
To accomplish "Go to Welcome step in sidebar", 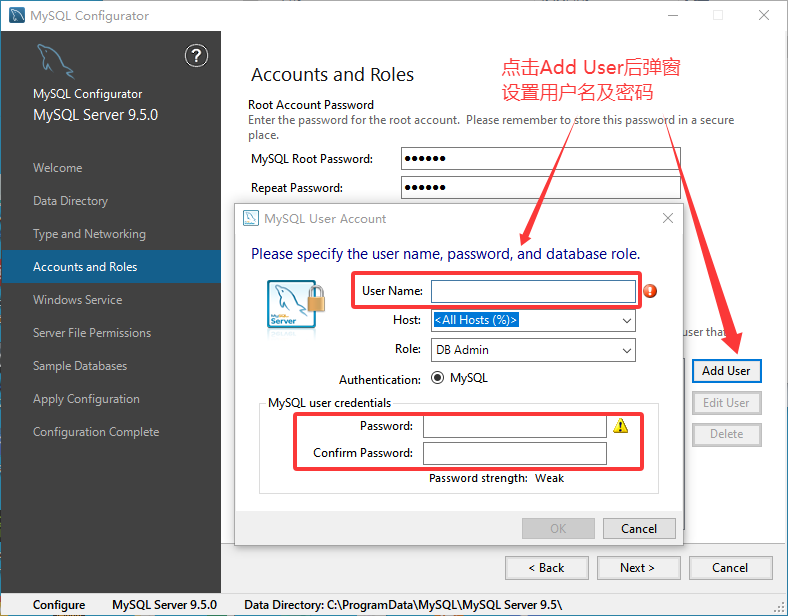I will click(x=58, y=168).
